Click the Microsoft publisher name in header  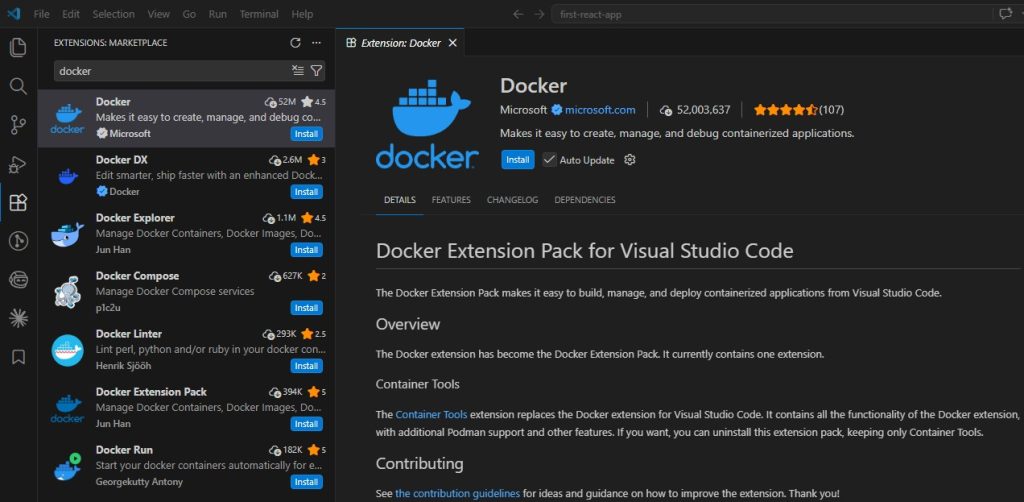pos(523,110)
